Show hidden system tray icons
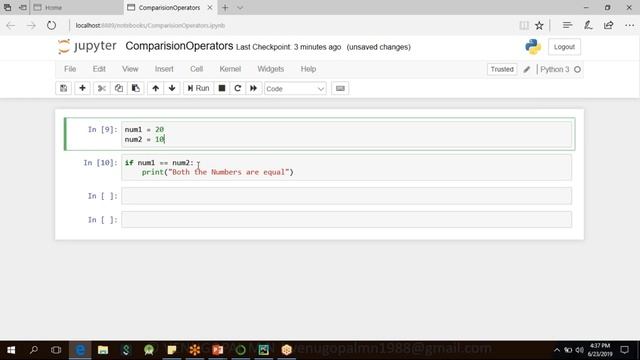640x360 pixels. (x=557, y=350)
